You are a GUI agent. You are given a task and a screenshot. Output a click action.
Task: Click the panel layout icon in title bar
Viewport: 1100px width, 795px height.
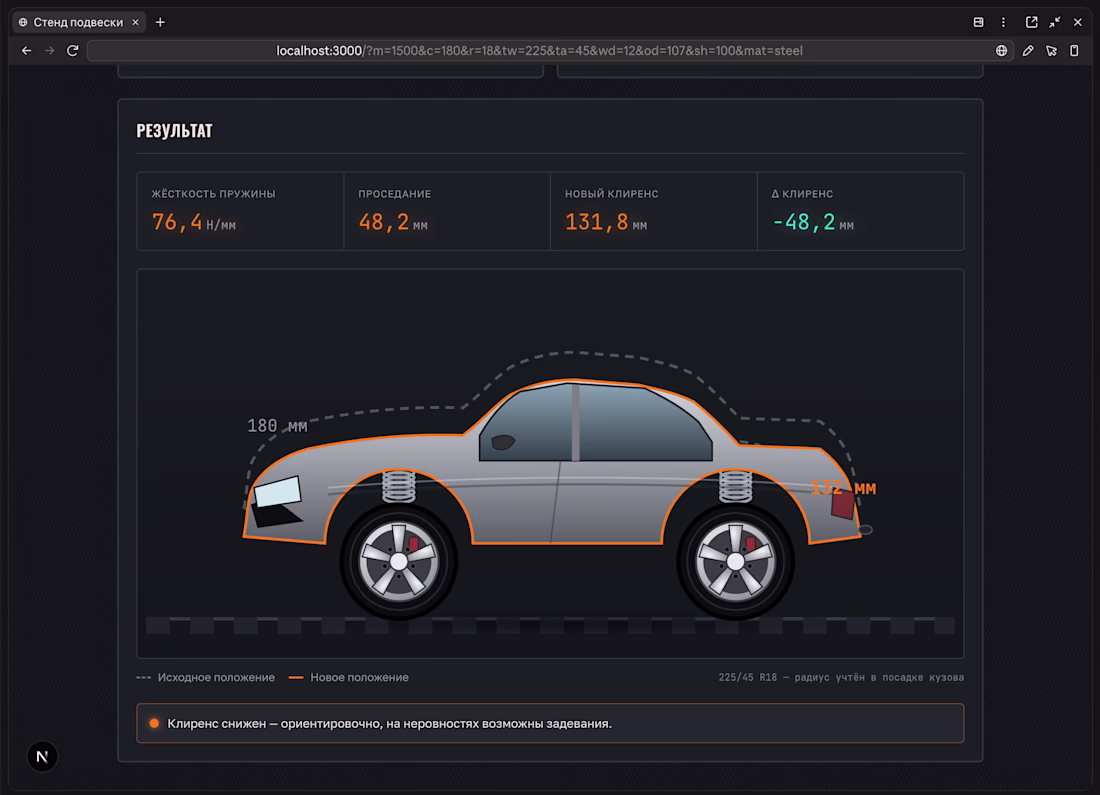(979, 22)
